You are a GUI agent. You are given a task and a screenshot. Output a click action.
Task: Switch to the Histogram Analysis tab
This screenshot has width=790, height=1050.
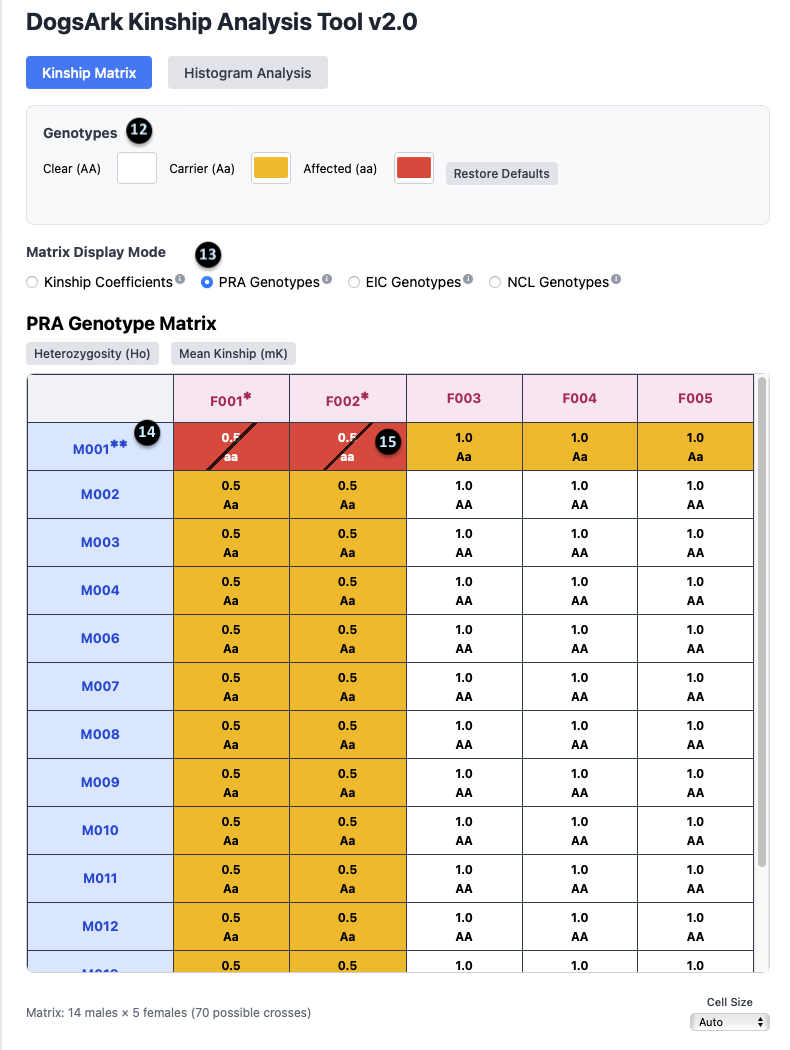tap(247, 72)
